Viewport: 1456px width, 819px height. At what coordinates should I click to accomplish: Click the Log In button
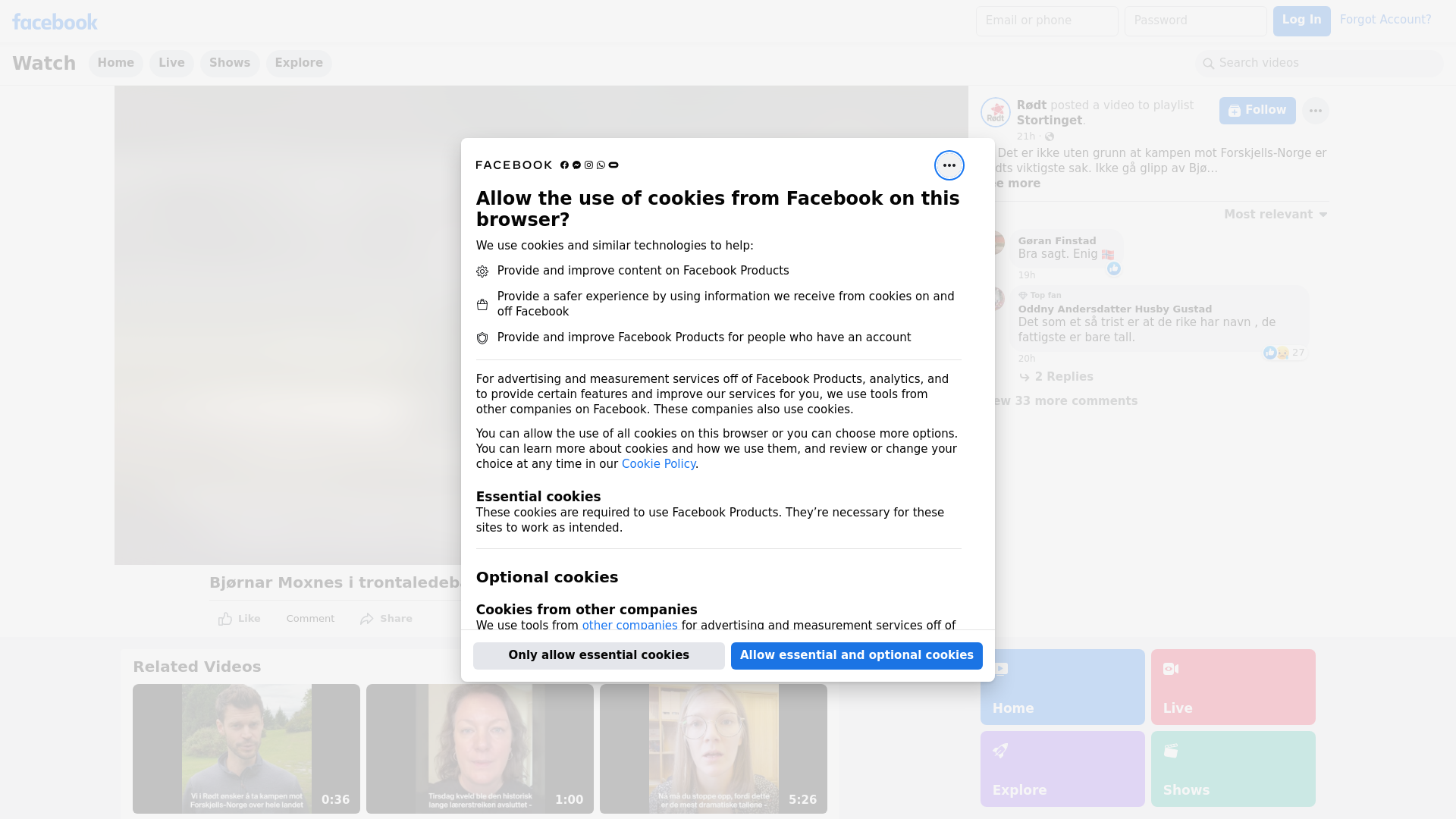click(1301, 21)
